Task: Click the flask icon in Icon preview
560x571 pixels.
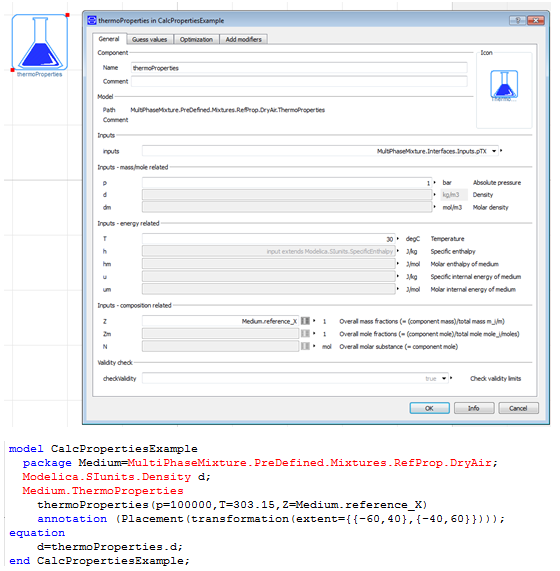Action: (504, 84)
